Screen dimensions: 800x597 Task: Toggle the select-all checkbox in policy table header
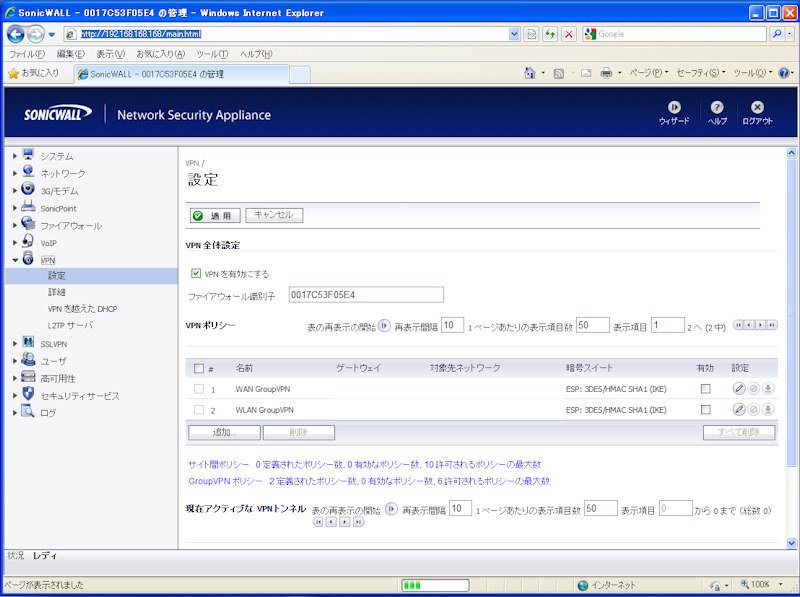[x=199, y=368]
